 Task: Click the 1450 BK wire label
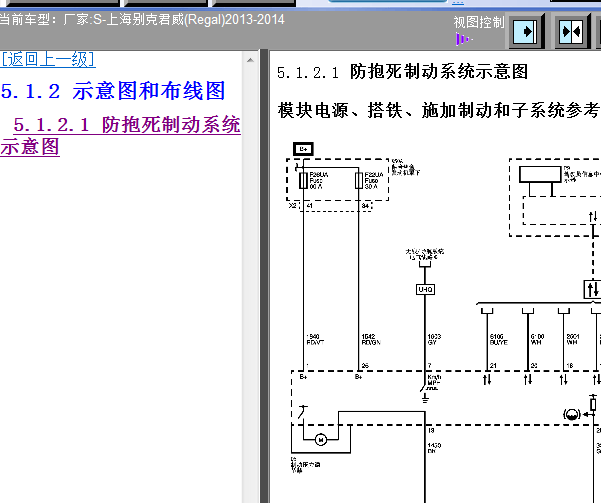click(x=434, y=448)
